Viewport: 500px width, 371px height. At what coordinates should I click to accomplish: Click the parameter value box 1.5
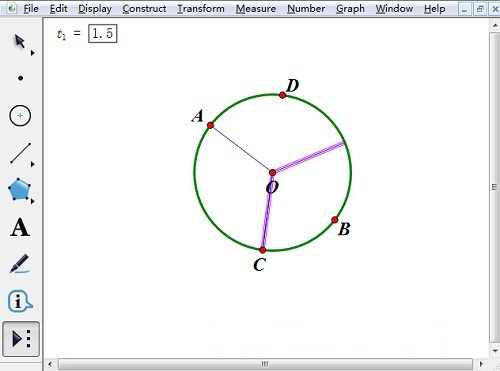click(x=103, y=33)
